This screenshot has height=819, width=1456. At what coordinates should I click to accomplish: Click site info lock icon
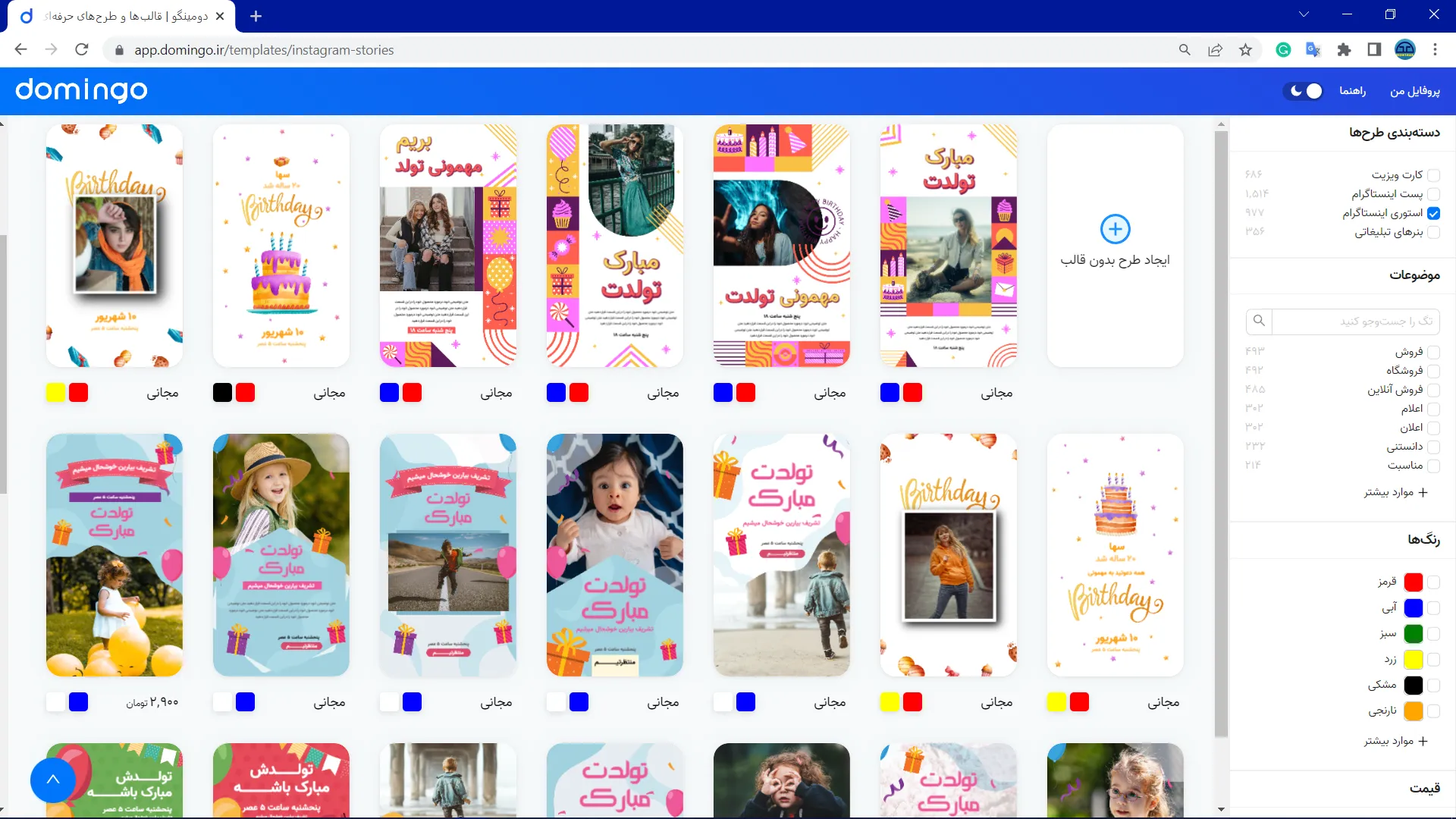pos(118,50)
